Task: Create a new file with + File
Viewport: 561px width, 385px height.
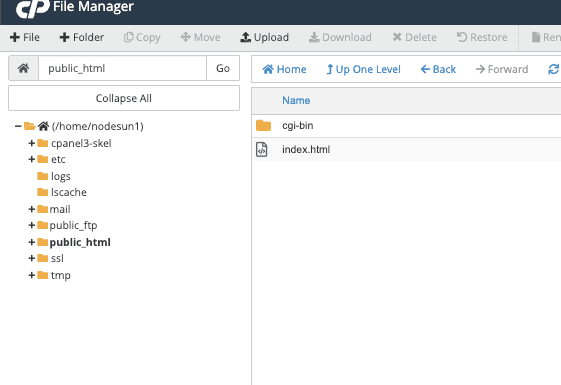Action: click(25, 37)
